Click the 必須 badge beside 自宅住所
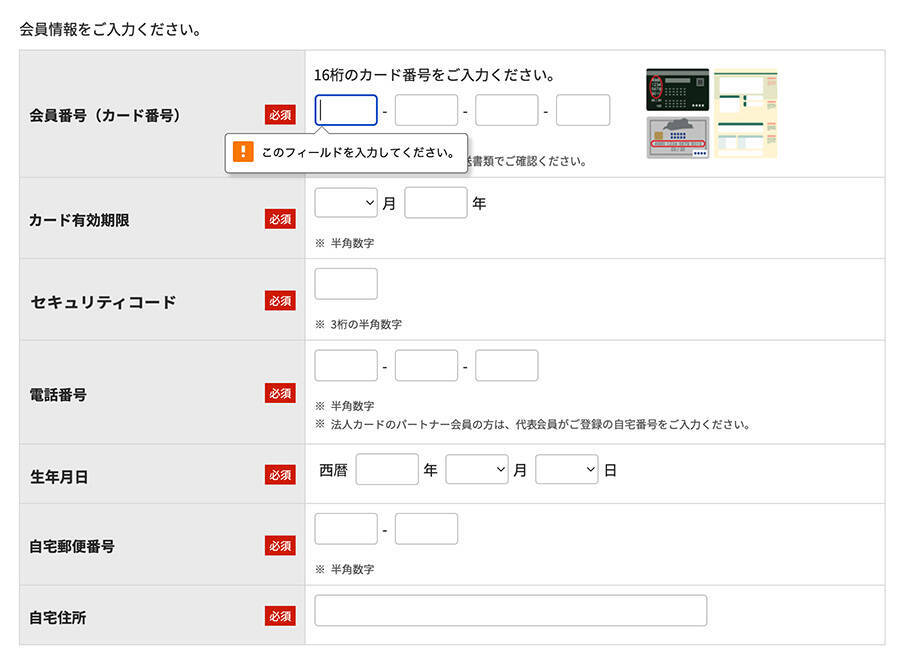 [x=279, y=616]
